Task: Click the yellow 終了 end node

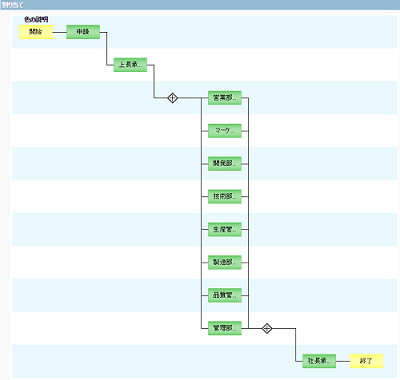Action: [366, 361]
